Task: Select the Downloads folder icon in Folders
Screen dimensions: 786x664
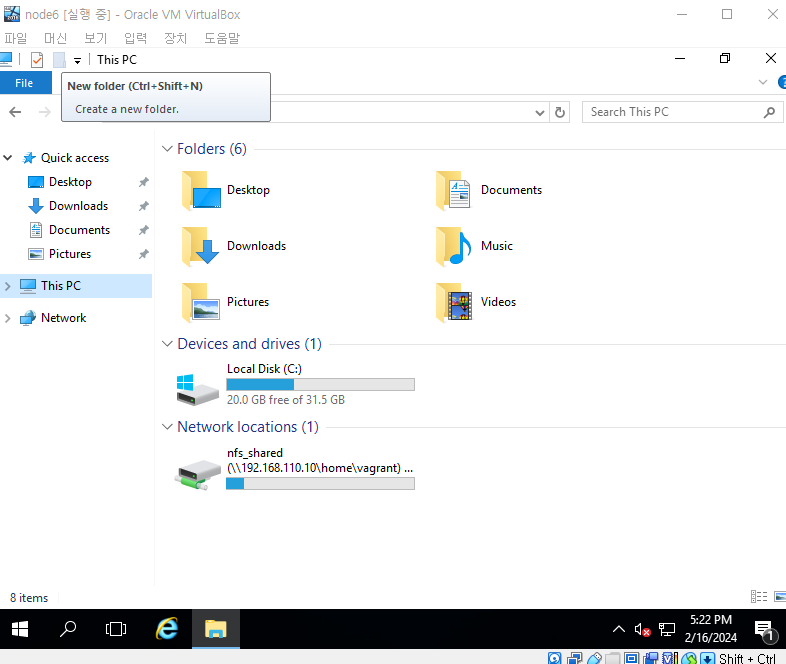Action: 201,246
